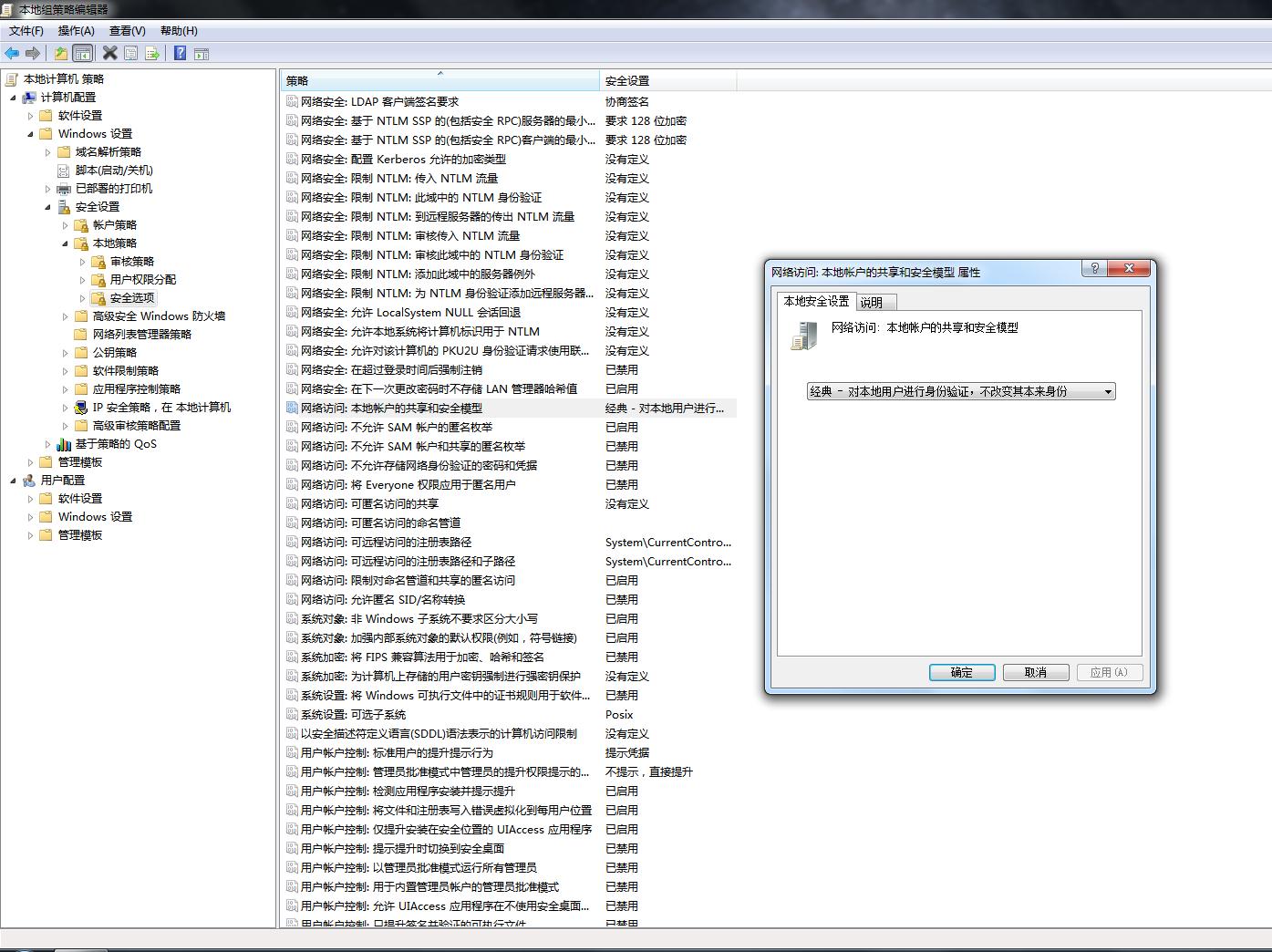
Task: Click the 取消 button
Action: pyautogui.click(x=1036, y=672)
